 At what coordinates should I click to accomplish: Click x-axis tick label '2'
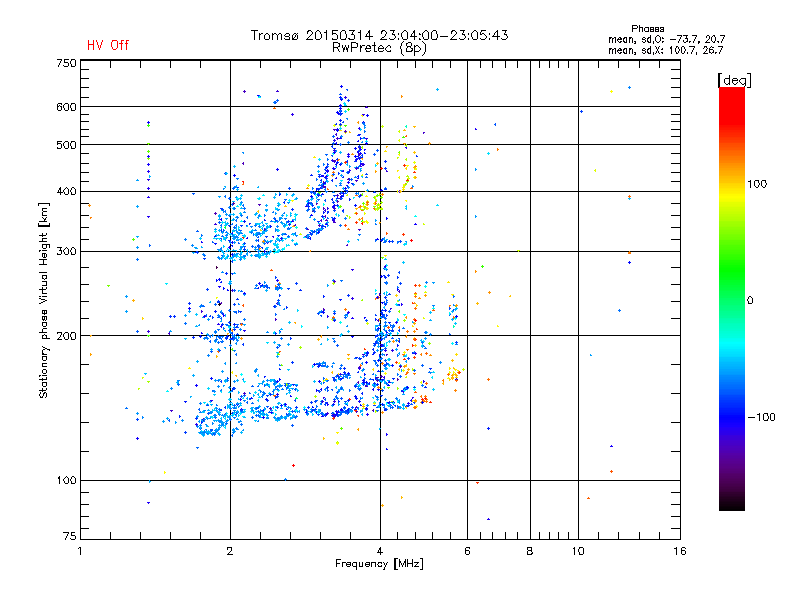point(230,551)
